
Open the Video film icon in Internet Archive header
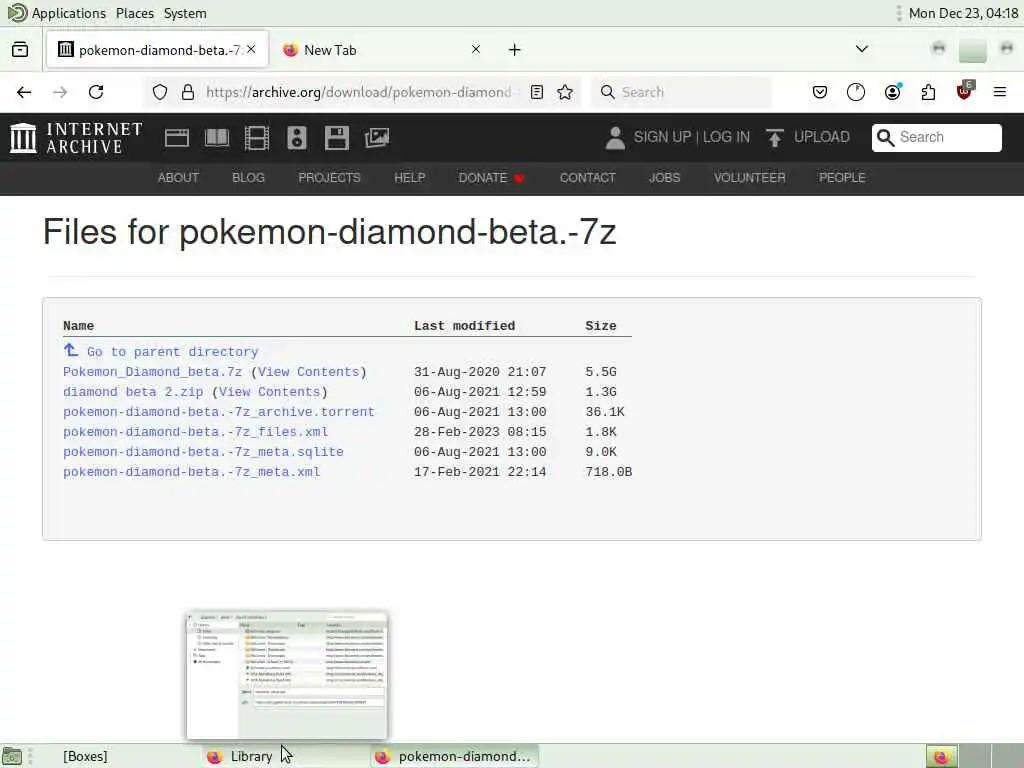(x=257, y=138)
